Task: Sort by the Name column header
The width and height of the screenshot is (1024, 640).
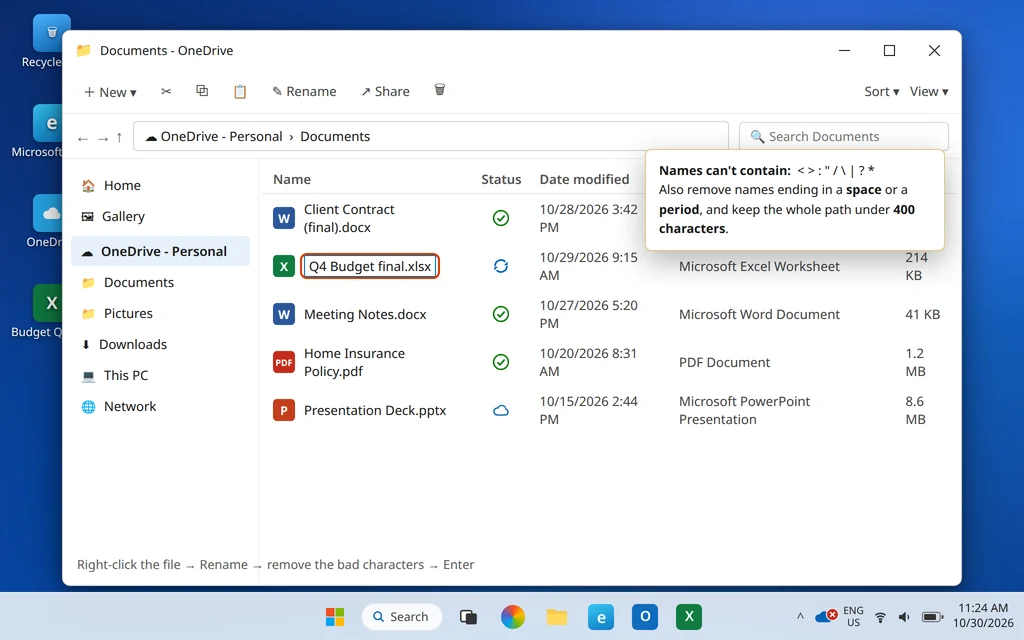Action: (x=292, y=179)
